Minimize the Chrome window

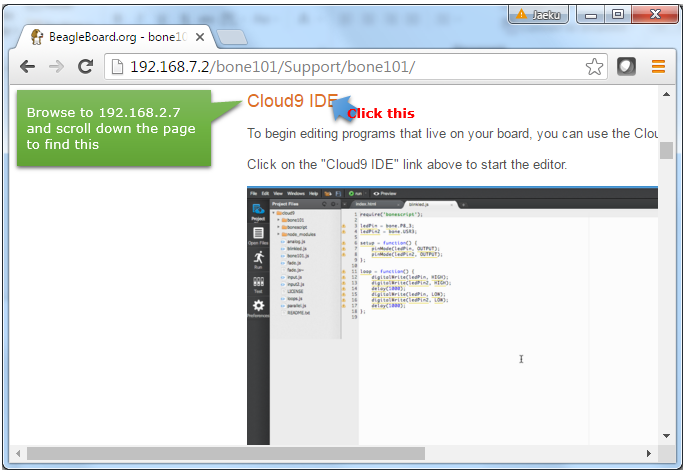coord(591,14)
